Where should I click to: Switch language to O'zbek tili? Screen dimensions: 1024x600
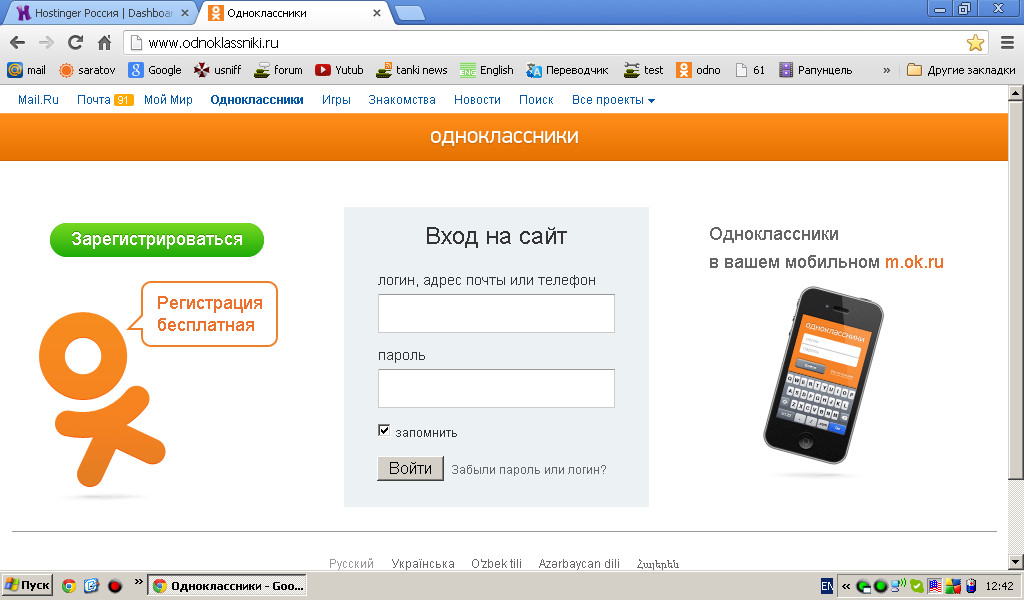coord(496,563)
